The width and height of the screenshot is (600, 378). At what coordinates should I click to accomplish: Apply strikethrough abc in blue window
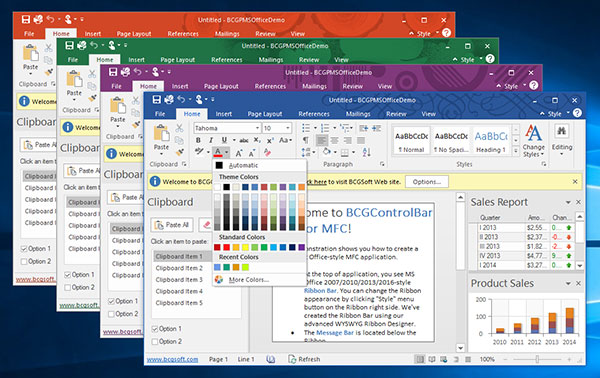click(x=244, y=140)
